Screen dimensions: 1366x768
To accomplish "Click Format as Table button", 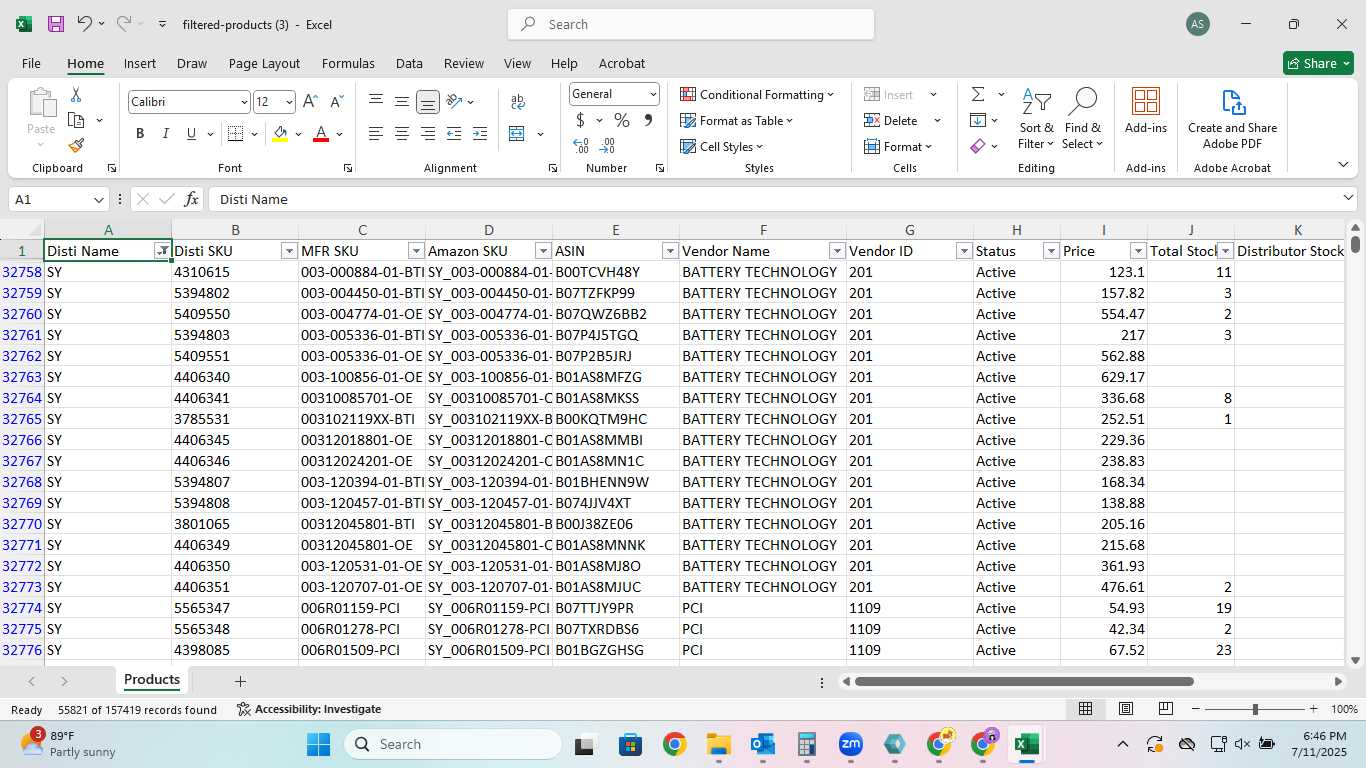I will pos(737,120).
